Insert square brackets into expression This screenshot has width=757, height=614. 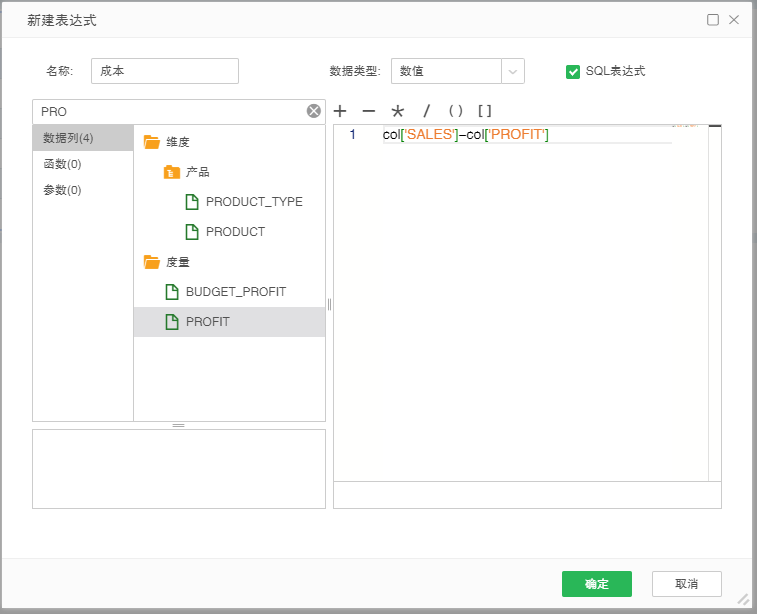click(x=484, y=111)
